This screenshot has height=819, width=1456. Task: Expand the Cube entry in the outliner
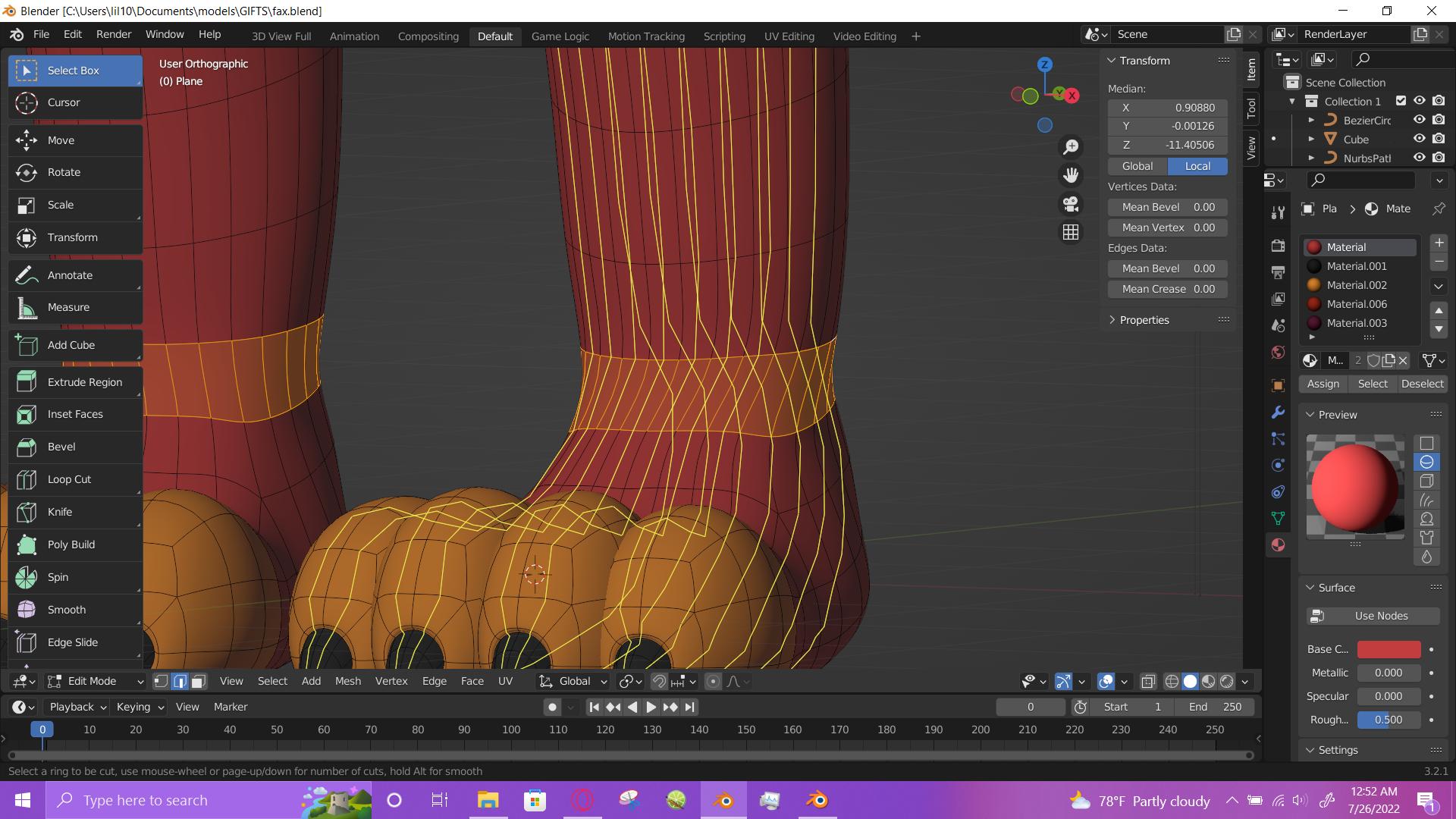click(x=1312, y=139)
